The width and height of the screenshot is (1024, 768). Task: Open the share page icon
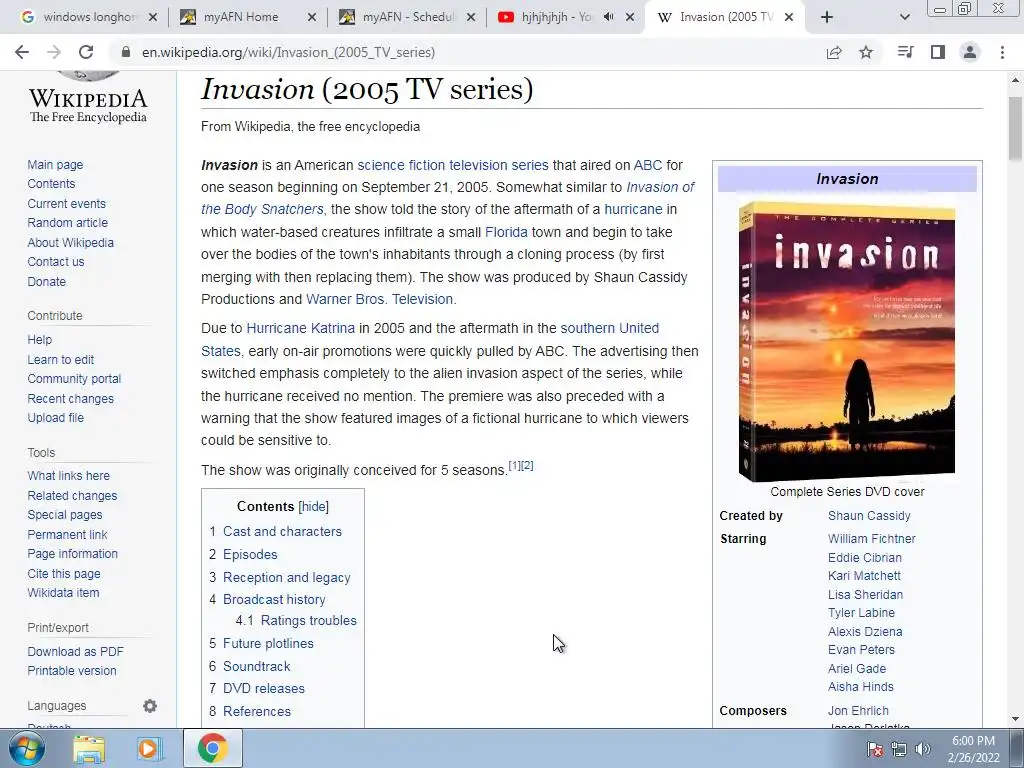coord(834,52)
